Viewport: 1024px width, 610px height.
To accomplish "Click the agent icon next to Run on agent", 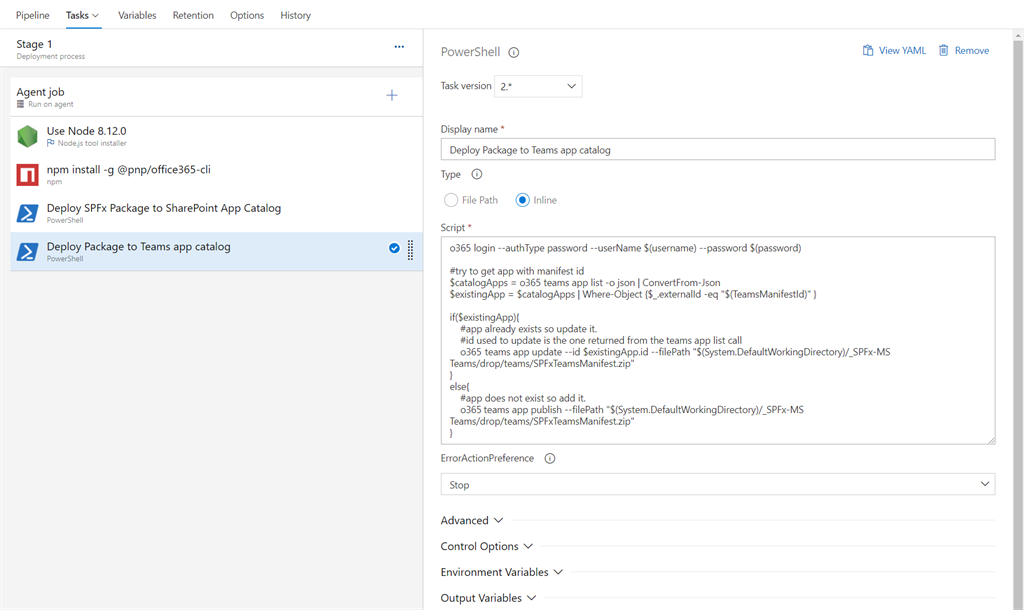I will click(x=20, y=104).
